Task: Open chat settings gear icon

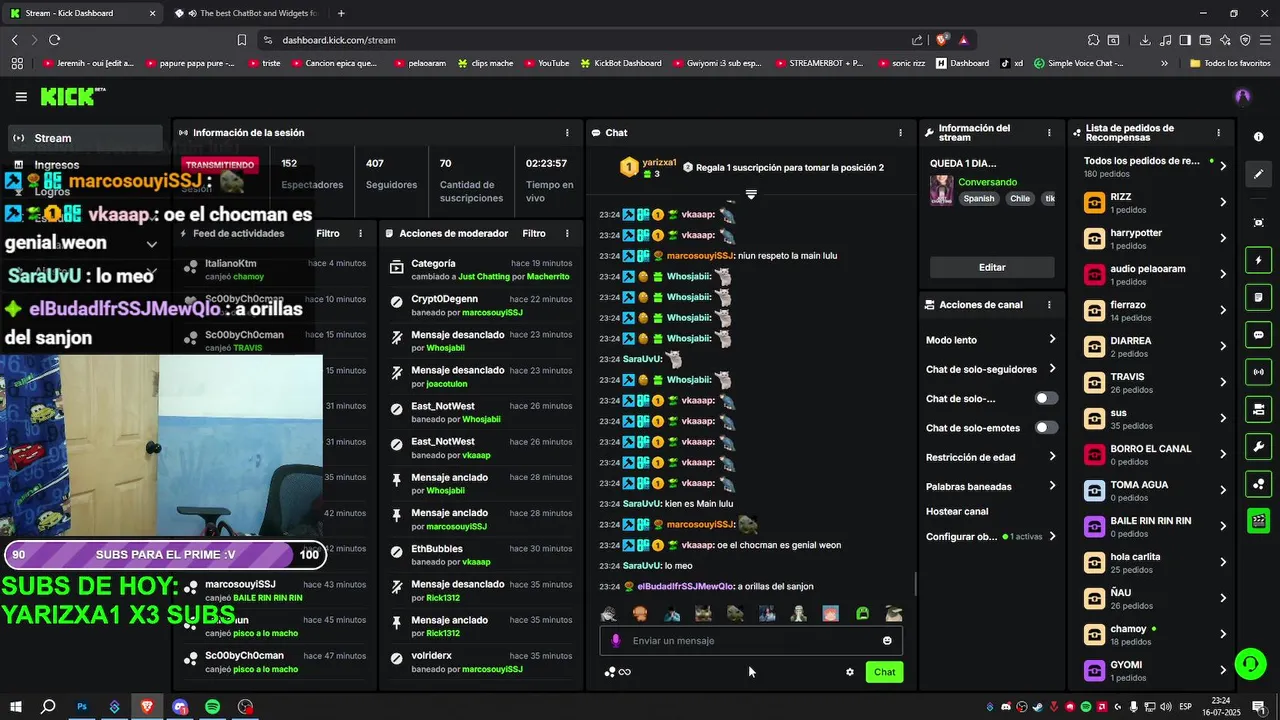Action: point(850,672)
